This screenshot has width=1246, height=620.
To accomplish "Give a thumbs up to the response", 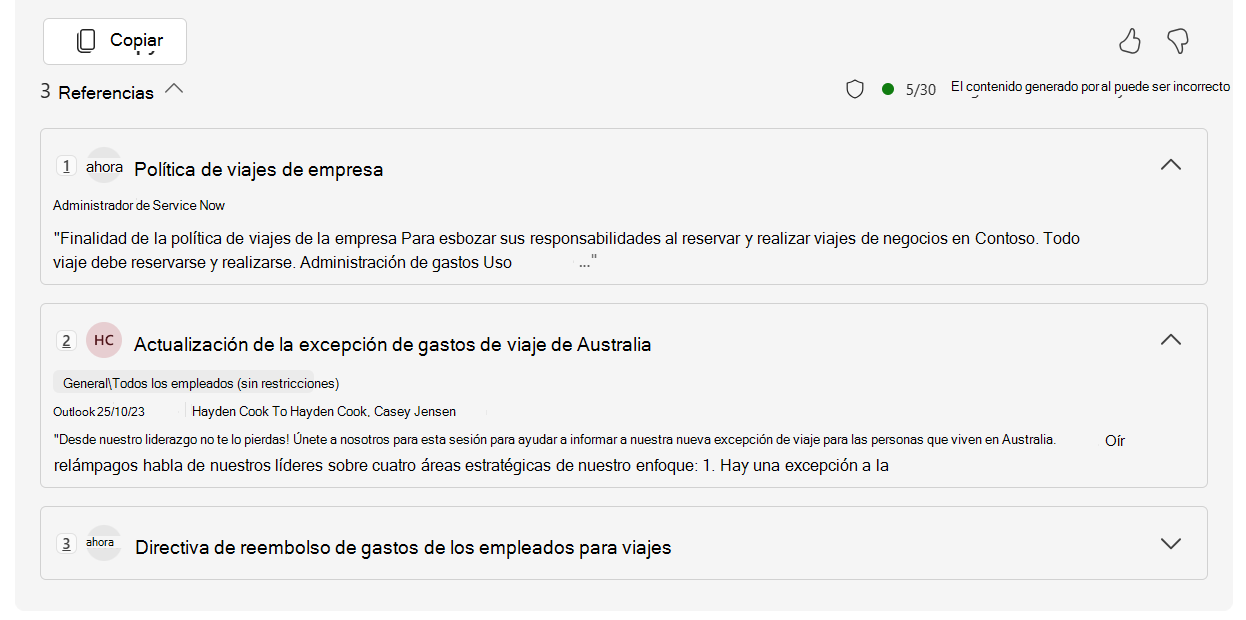I will point(1130,41).
